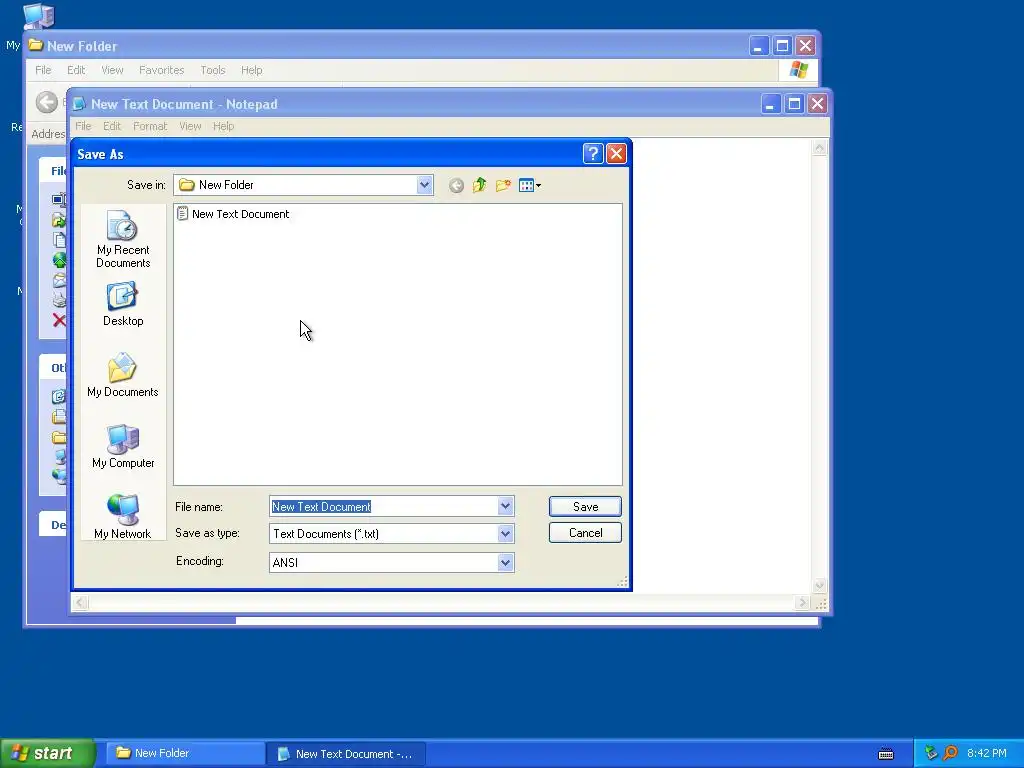Screen dimensions: 1024x768
Task: Go back to last folder visited icon
Action: point(456,185)
